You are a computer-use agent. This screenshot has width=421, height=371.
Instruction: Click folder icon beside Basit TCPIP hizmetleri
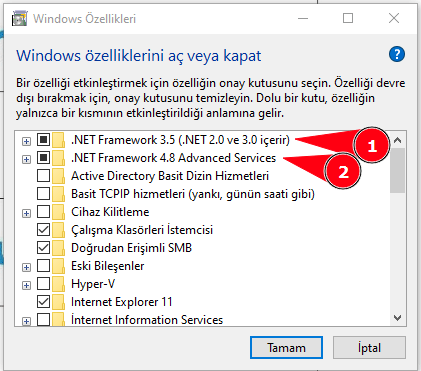click(x=58, y=194)
